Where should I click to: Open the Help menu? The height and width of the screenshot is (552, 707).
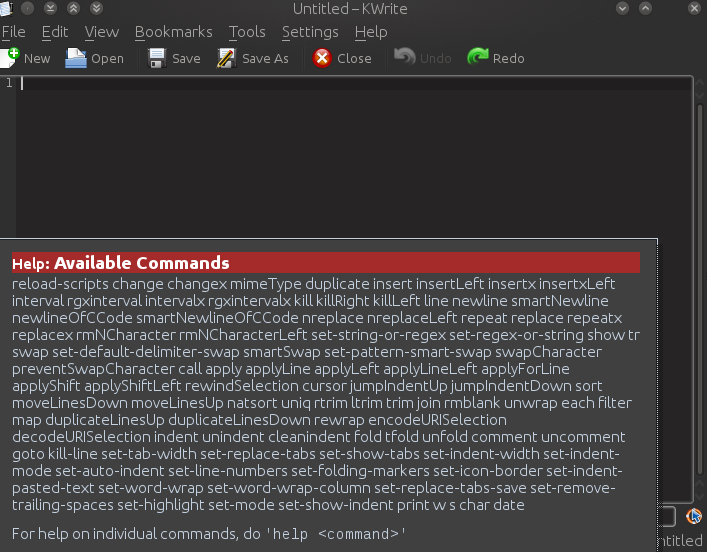(371, 32)
